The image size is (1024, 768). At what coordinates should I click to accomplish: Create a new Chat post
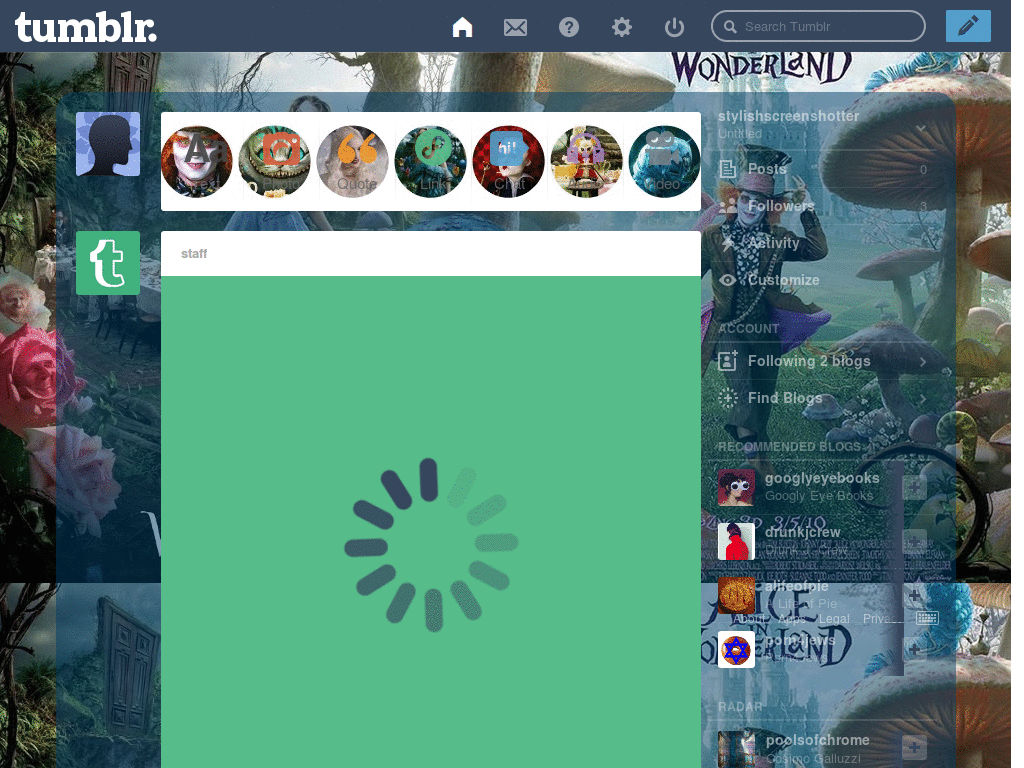508,161
